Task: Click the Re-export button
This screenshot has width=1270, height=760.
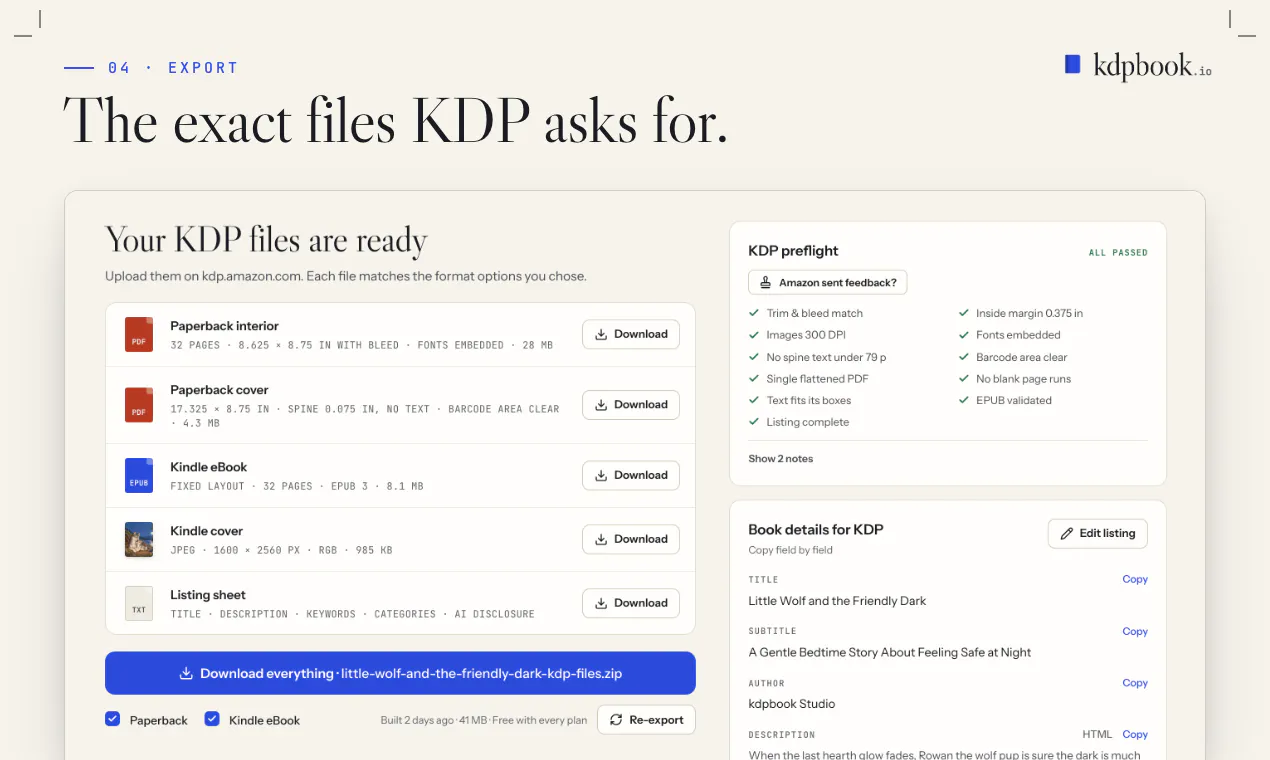Action: click(646, 720)
